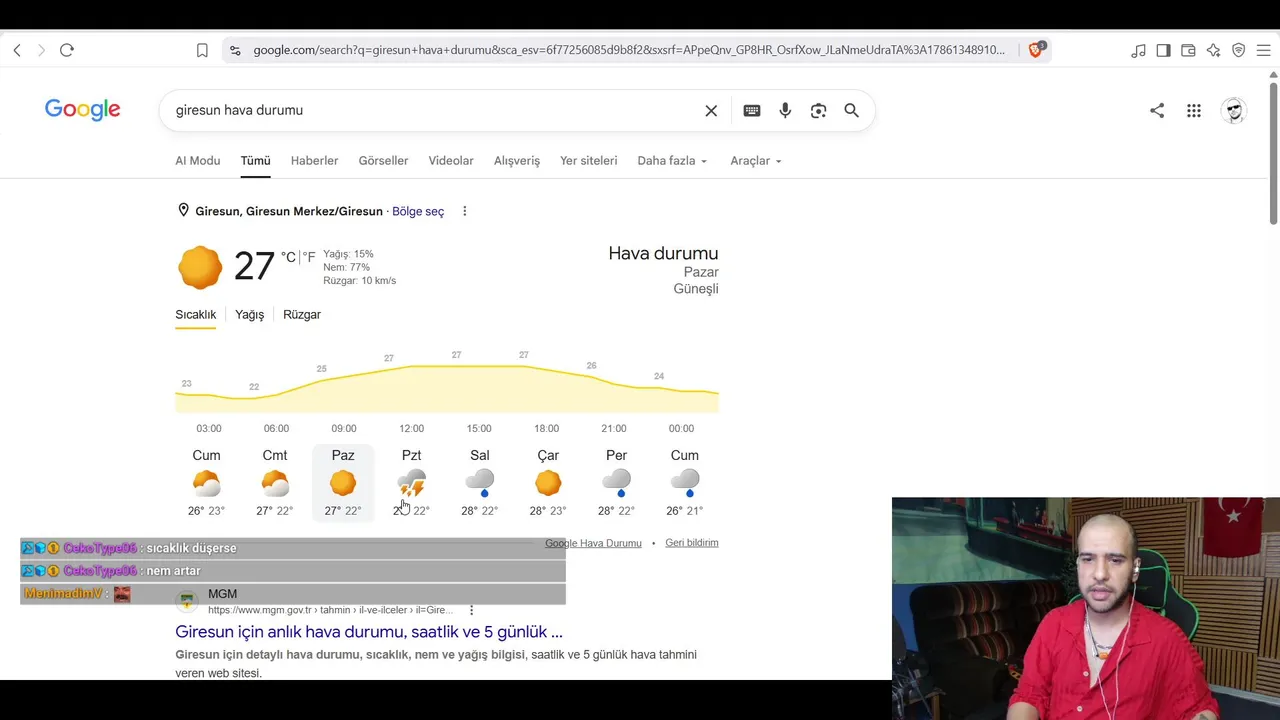The height and width of the screenshot is (720, 1280).
Task: Select the first Cum forecast day (26° 23°)
Action: [x=206, y=483]
